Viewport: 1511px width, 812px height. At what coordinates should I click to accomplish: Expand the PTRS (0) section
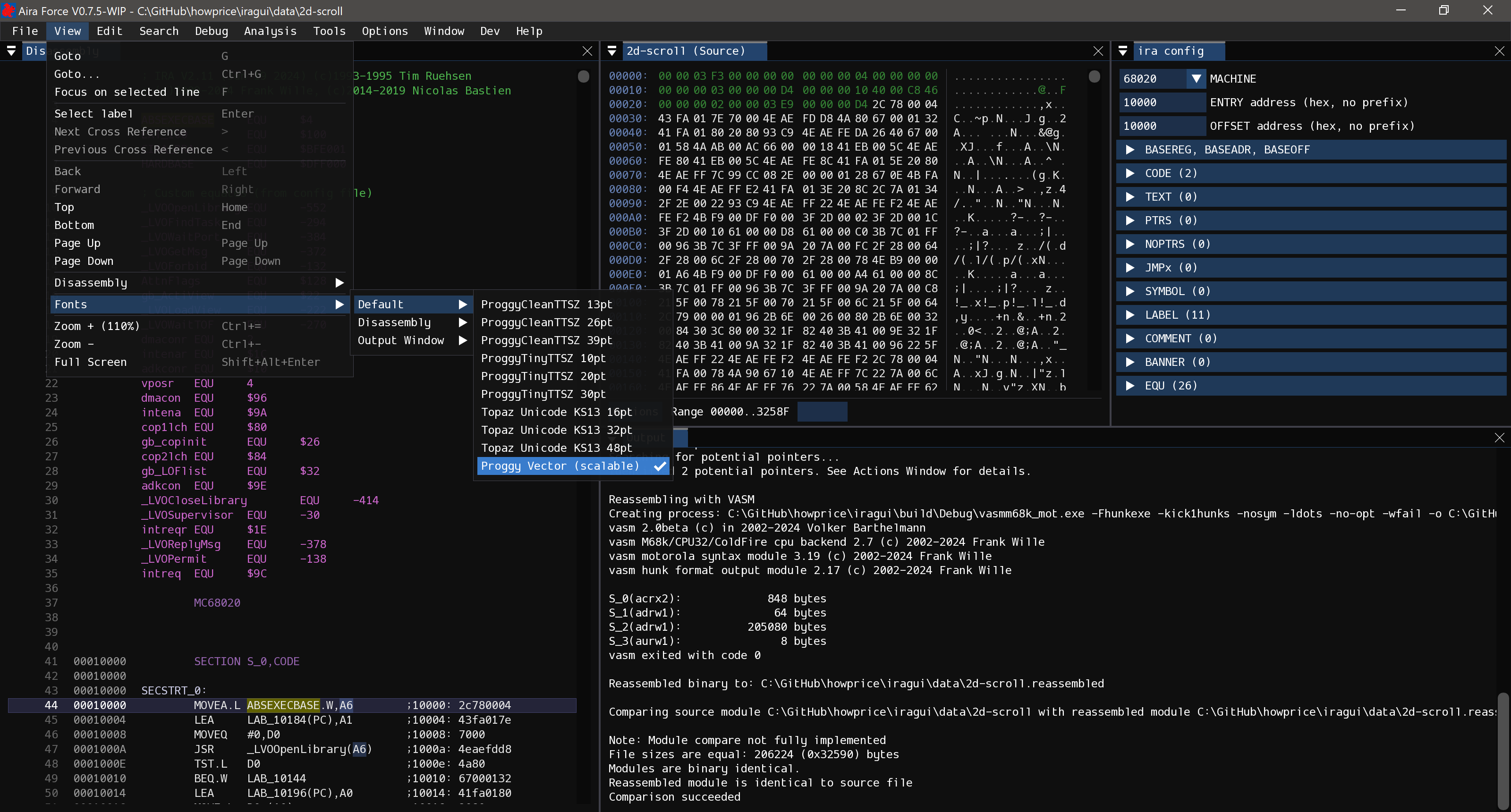tap(1311, 220)
